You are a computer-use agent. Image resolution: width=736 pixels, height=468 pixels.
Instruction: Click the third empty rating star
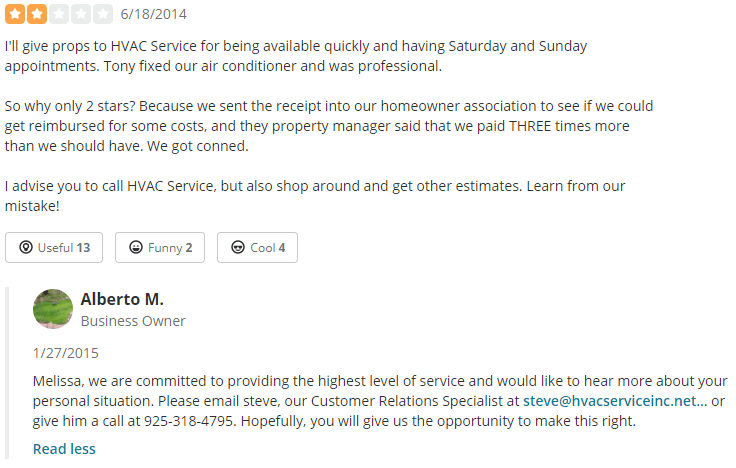click(x=58, y=14)
